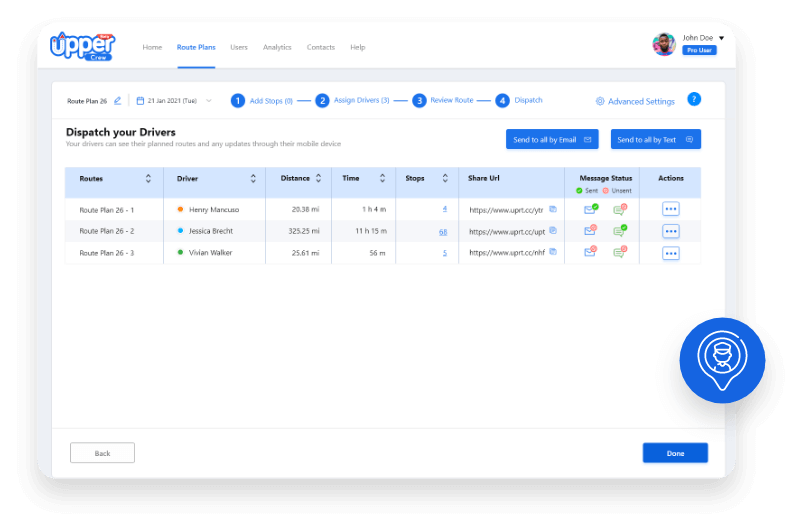Open the actions menu for Route Plan 26 - 3
803x531 pixels.
coord(670,253)
